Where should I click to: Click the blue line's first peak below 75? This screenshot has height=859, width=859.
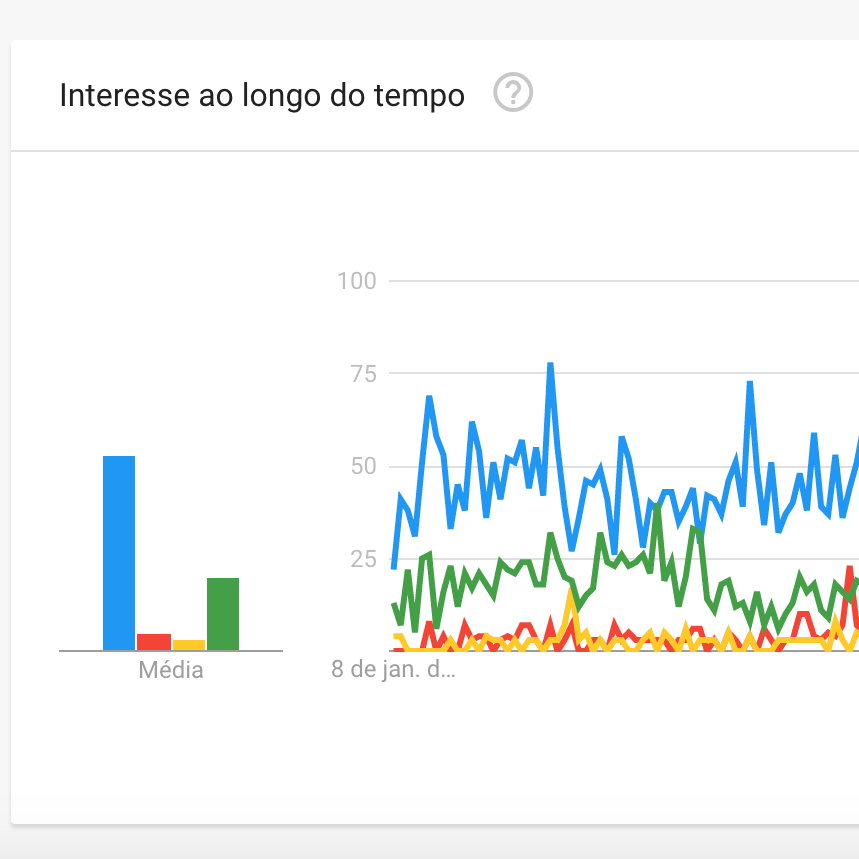pyautogui.click(x=429, y=398)
